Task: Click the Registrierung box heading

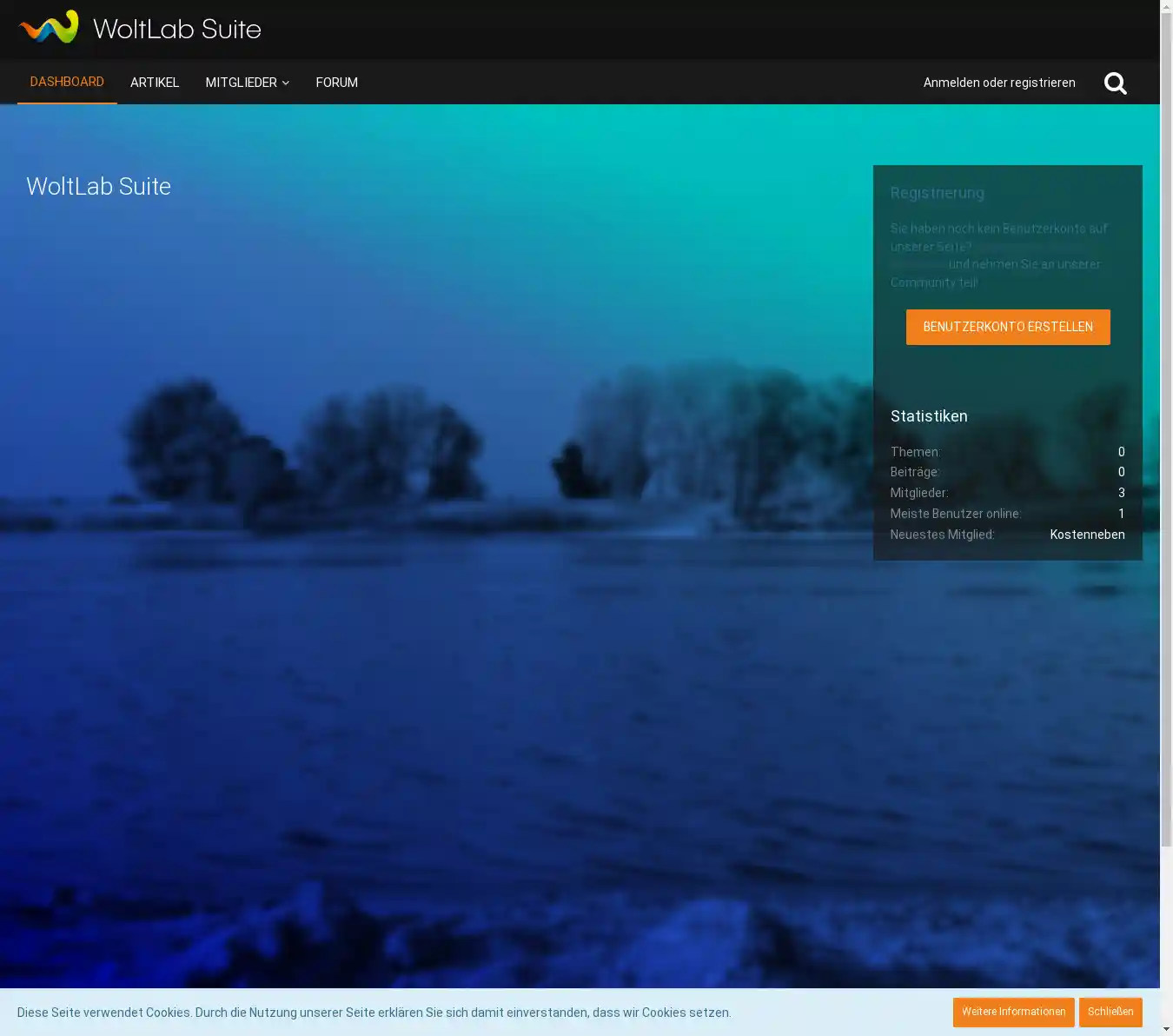Action: pos(937,193)
